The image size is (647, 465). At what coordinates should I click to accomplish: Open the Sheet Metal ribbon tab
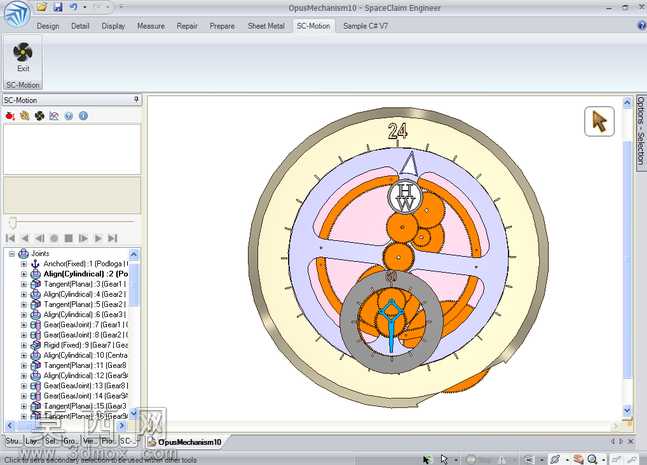(x=266, y=26)
